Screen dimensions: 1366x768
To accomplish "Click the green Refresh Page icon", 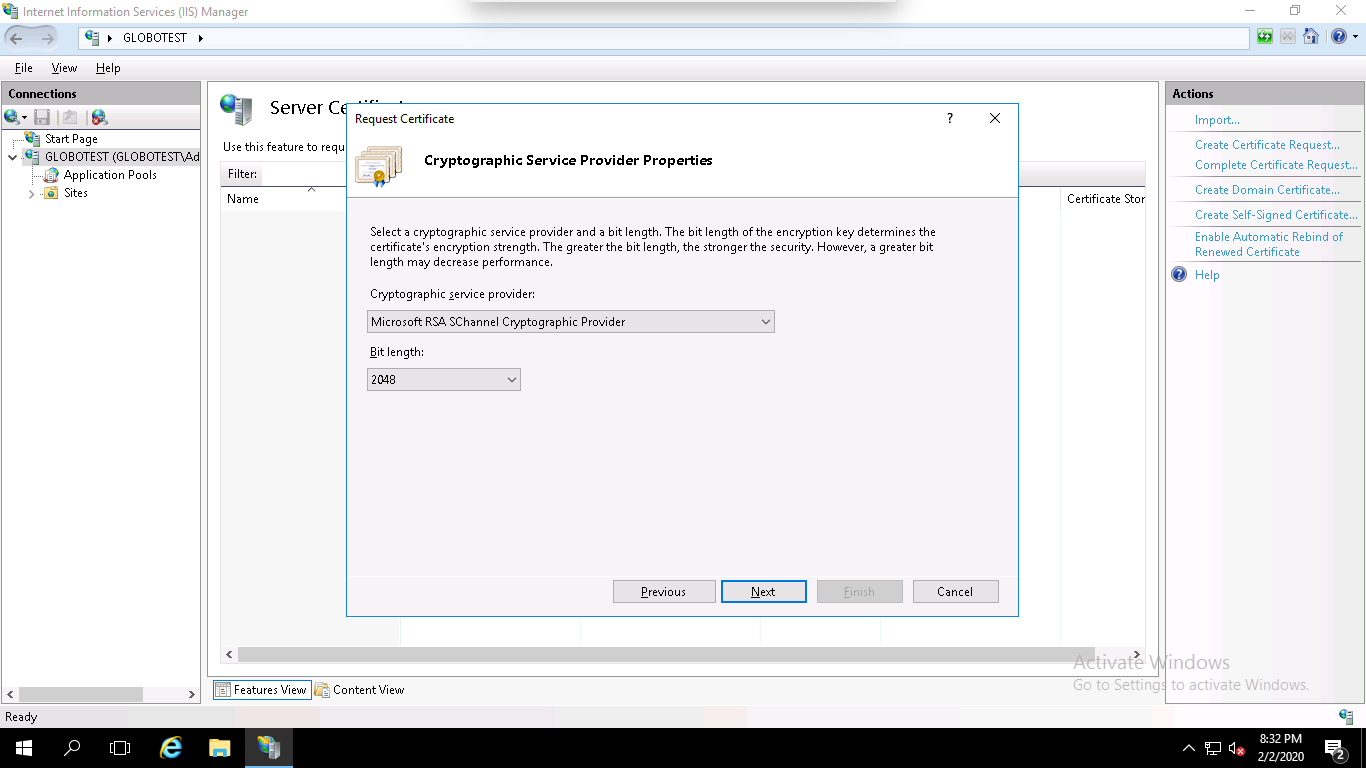I will pyautogui.click(x=1265, y=37).
